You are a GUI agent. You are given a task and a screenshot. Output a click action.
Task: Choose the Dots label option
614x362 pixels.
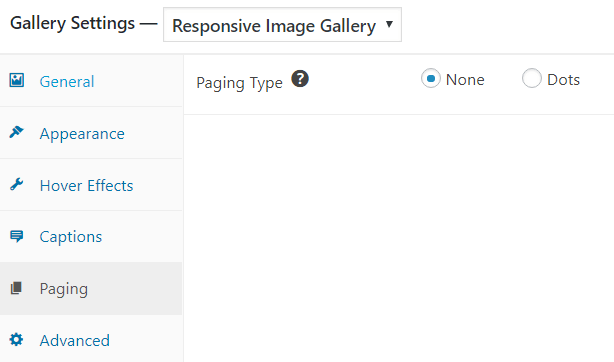[x=563, y=80]
